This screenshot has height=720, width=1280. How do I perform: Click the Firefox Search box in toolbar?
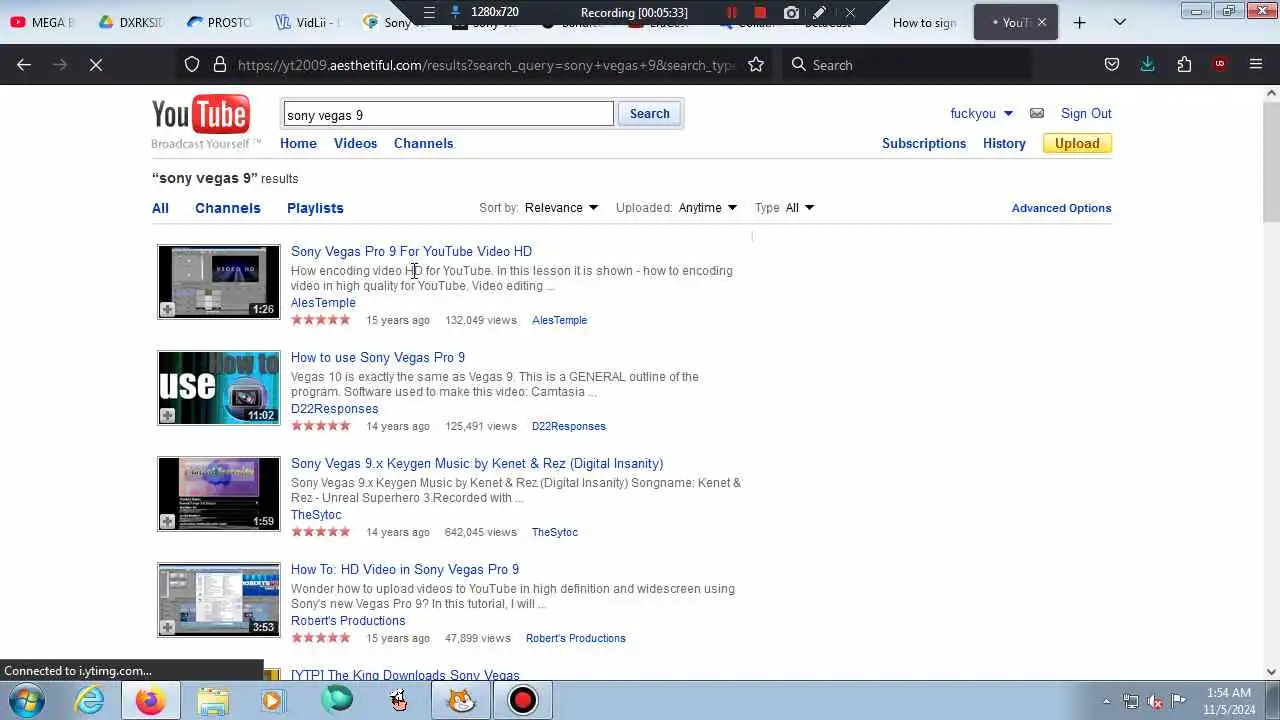click(x=908, y=64)
